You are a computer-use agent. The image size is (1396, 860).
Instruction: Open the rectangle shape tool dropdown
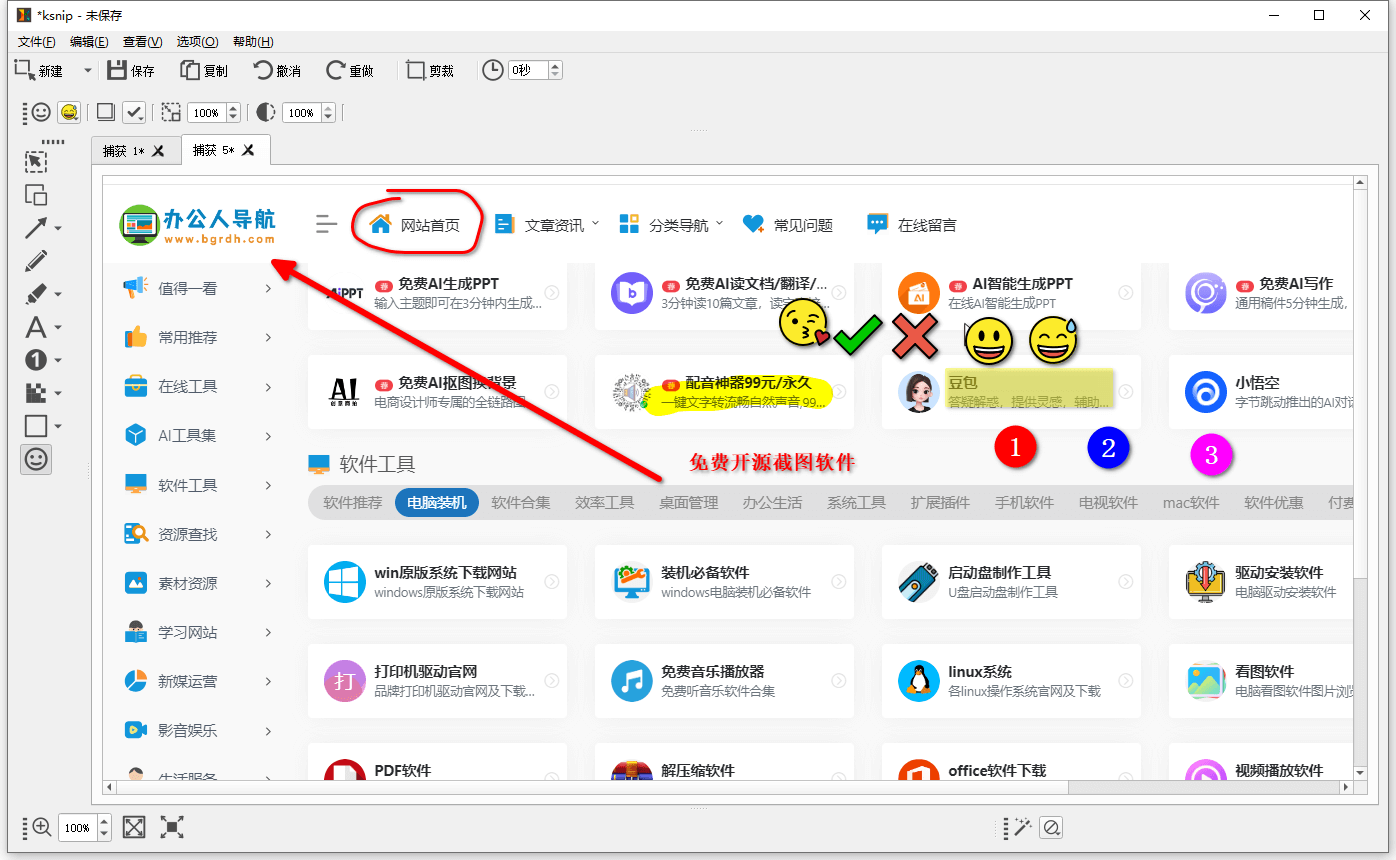coord(57,425)
